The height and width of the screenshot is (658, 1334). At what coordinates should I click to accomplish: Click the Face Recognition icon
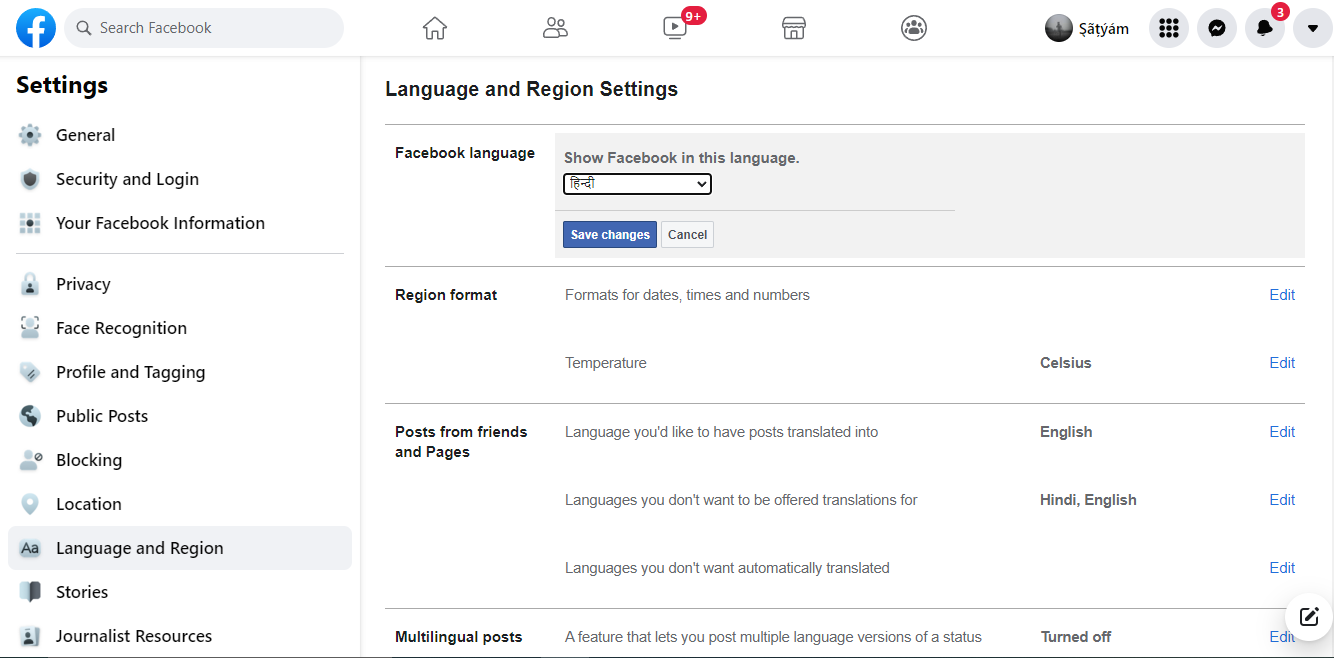30,328
